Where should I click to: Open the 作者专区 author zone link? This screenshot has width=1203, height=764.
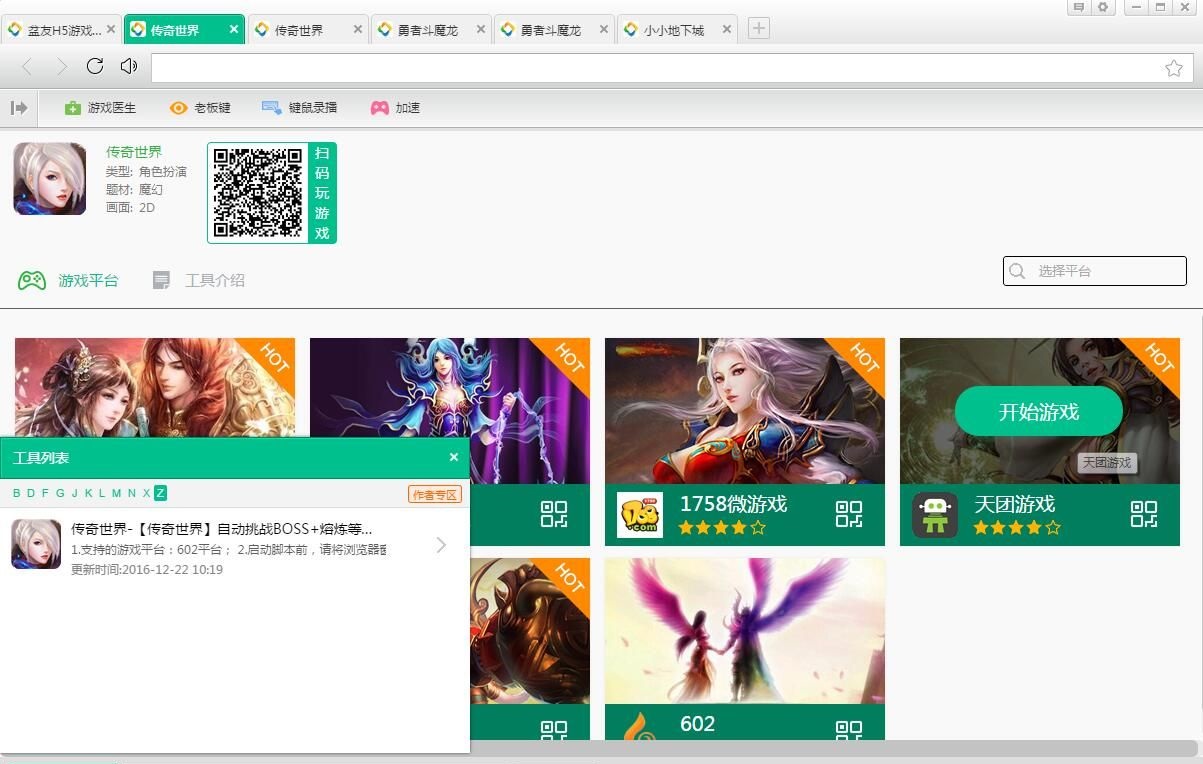pyautogui.click(x=435, y=494)
